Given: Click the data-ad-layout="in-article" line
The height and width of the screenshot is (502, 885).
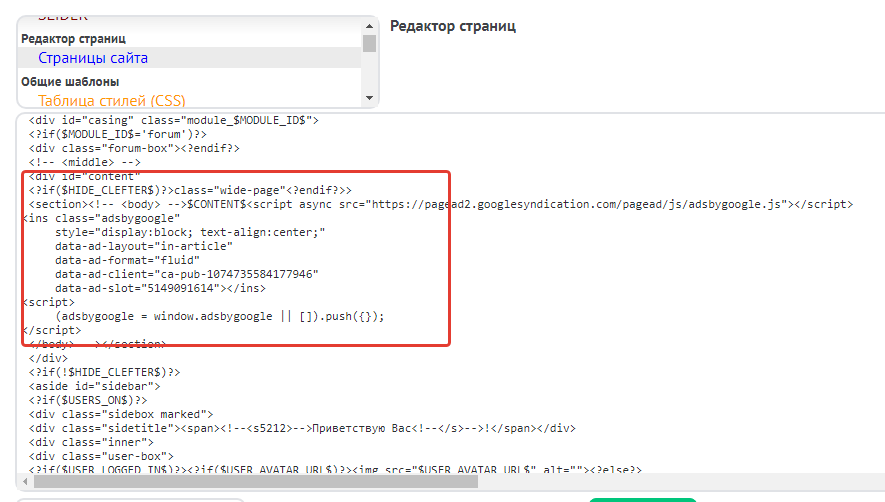Looking at the screenshot, I should pyautogui.click(x=144, y=246).
